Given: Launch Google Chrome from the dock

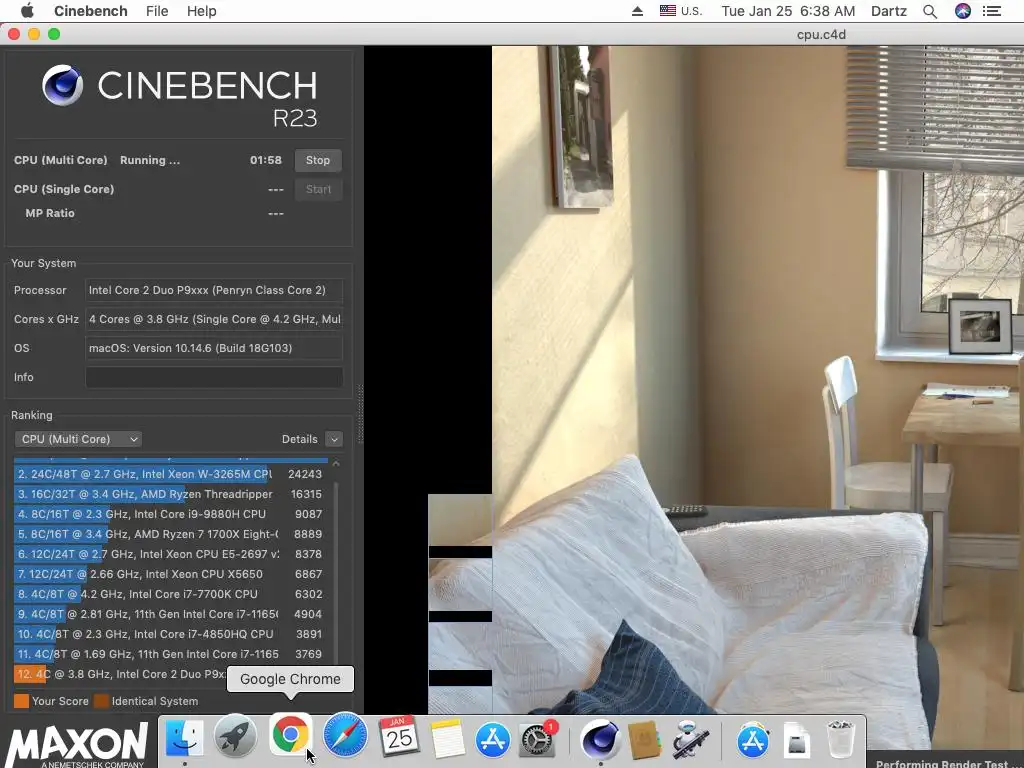Looking at the screenshot, I should (x=291, y=736).
